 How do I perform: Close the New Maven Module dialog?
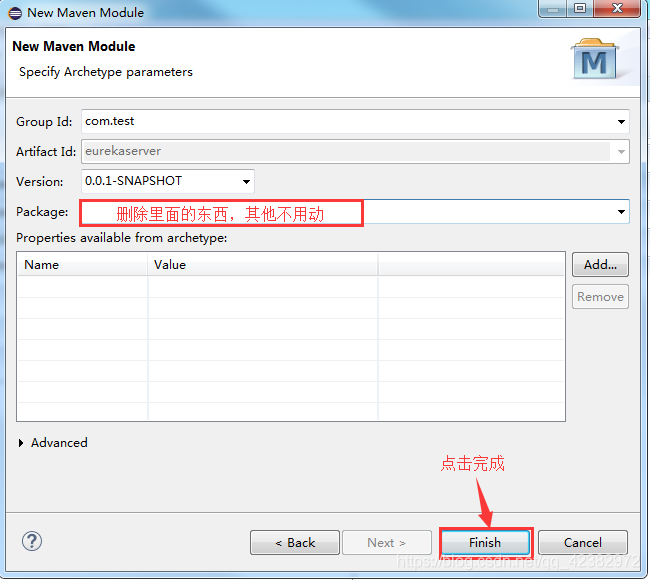pos(617,8)
